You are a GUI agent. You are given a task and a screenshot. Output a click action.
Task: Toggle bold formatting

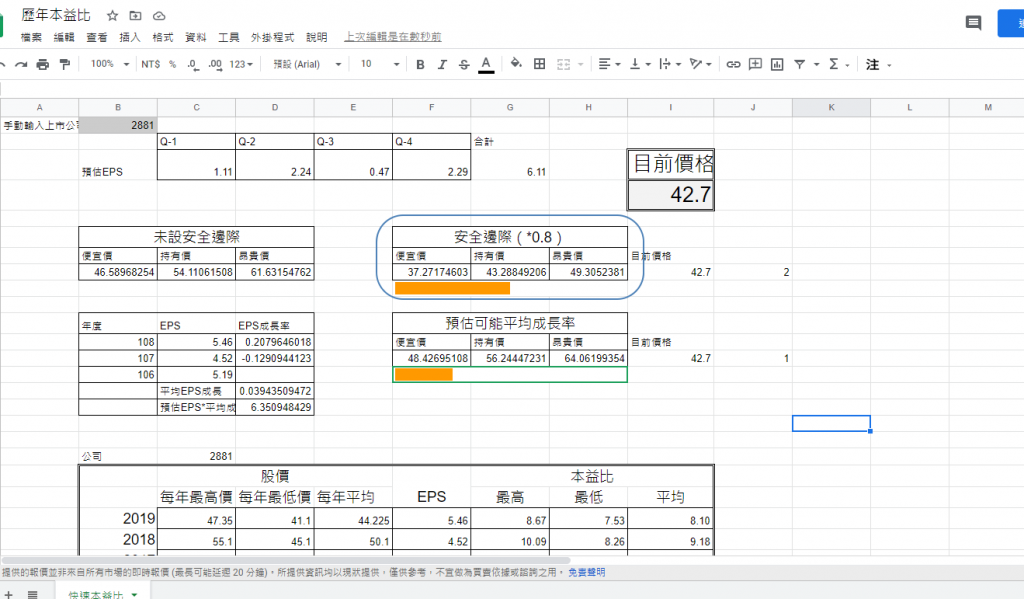[x=420, y=64]
